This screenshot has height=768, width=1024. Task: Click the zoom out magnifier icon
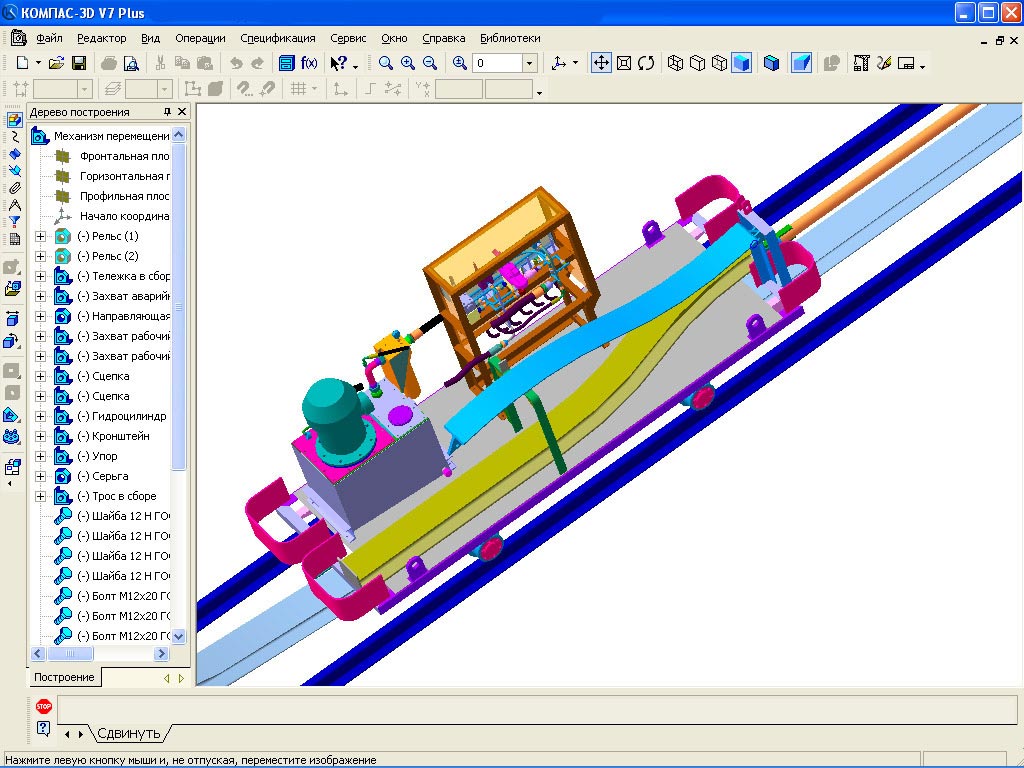click(429, 63)
